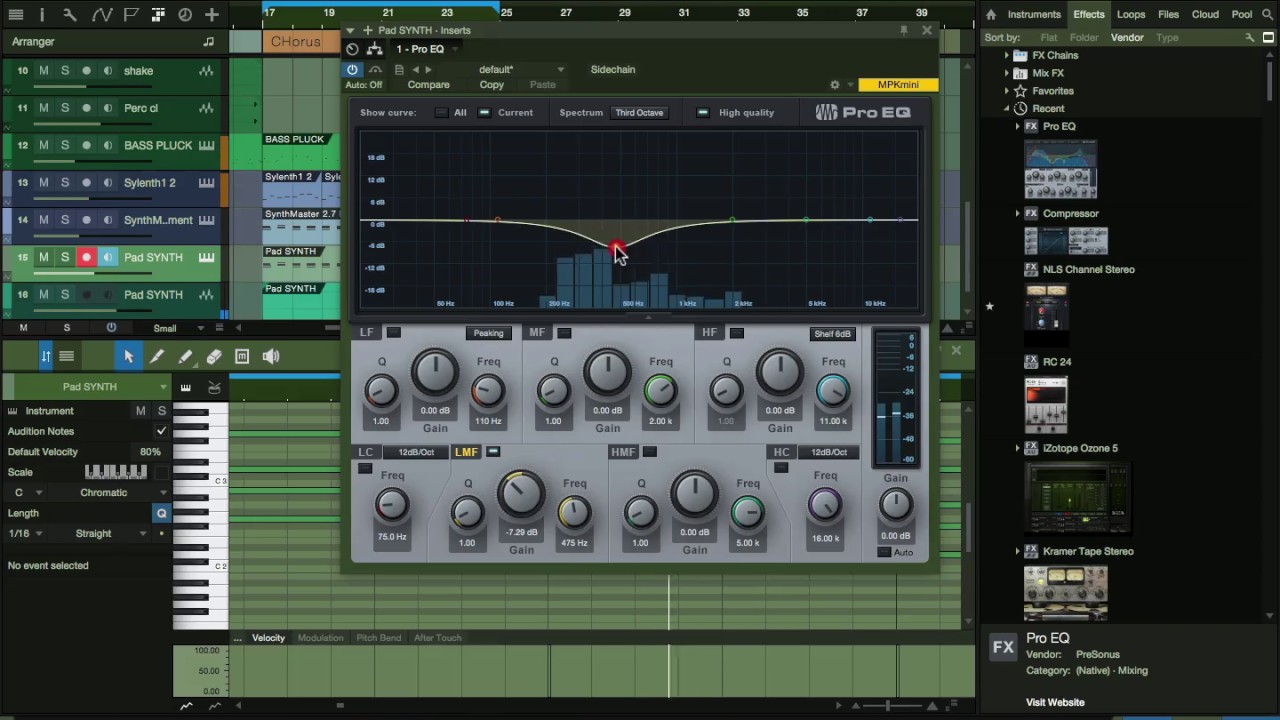Image resolution: width=1280 pixels, height=720 pixels.
Task: Open the marker track flag icon
Action: click(131, 15)
